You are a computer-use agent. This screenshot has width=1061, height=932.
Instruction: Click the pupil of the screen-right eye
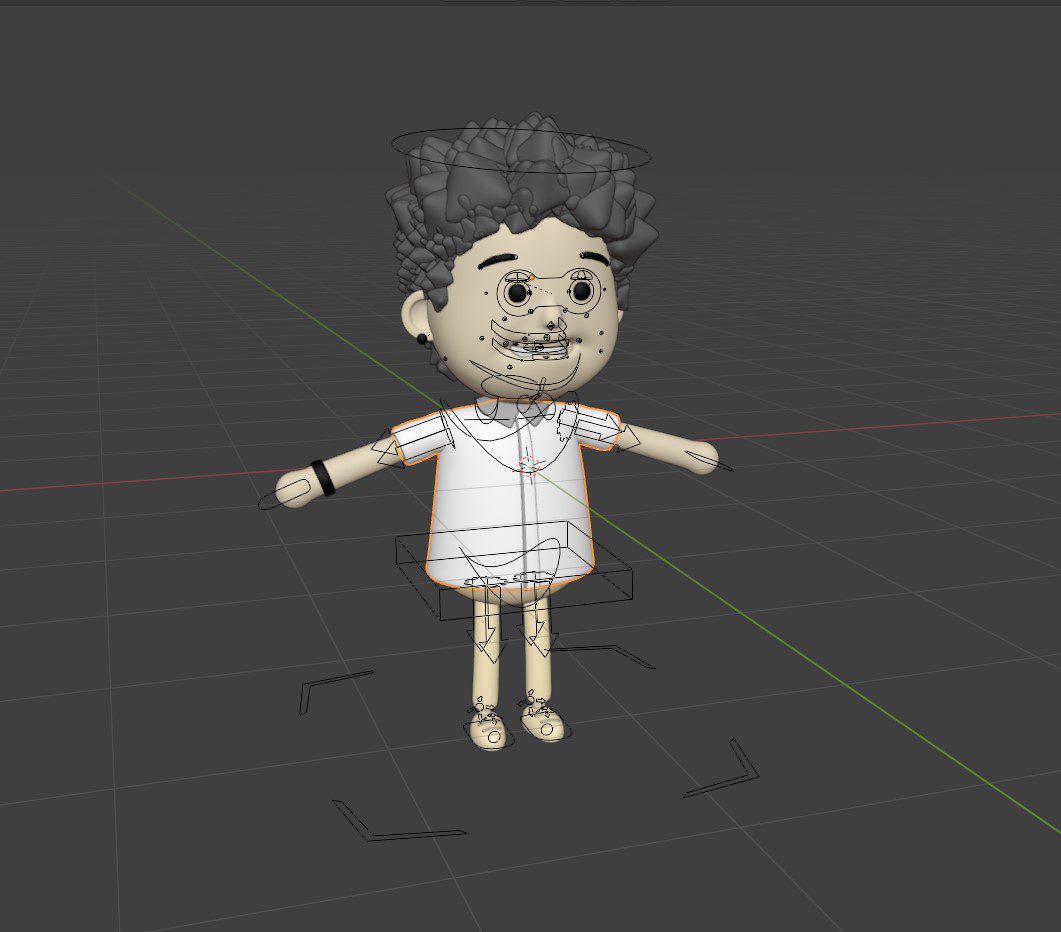pos(581,291)
